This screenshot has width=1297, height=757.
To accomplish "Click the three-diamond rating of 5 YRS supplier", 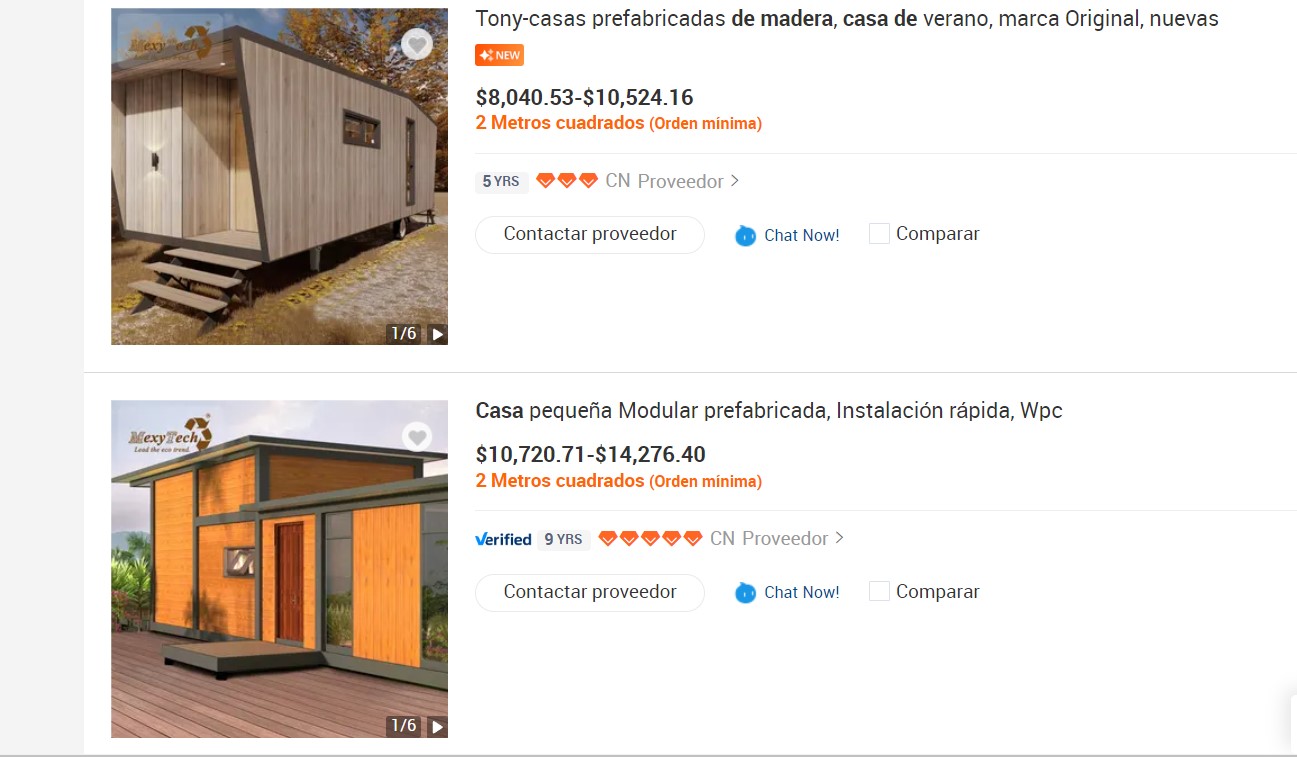I will point(567,181).
